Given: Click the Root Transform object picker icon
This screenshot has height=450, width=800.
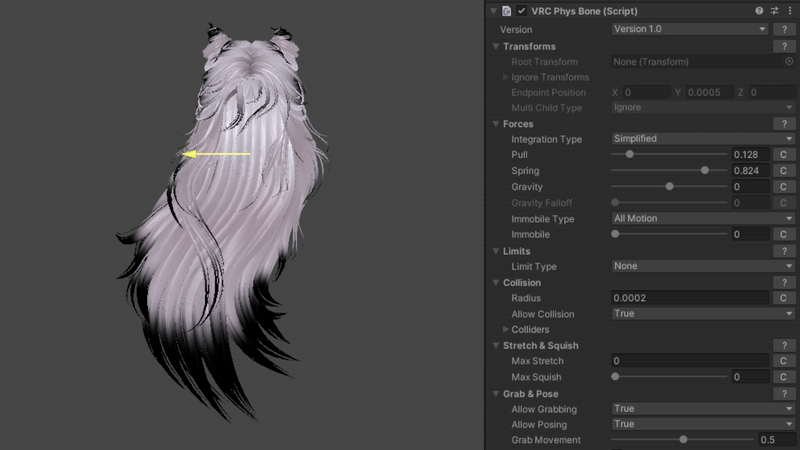Looking at the screenshot, I should pos(789,62).
